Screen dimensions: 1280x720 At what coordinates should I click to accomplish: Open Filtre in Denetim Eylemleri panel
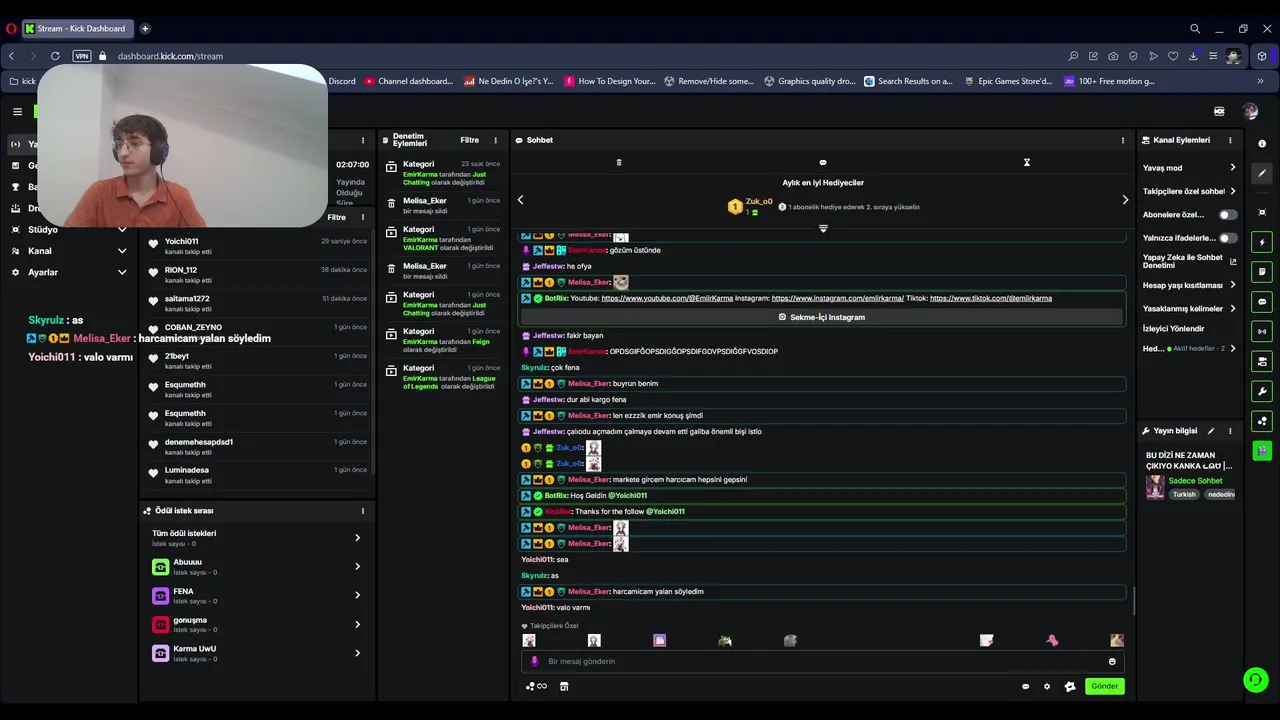click(469, 140)
